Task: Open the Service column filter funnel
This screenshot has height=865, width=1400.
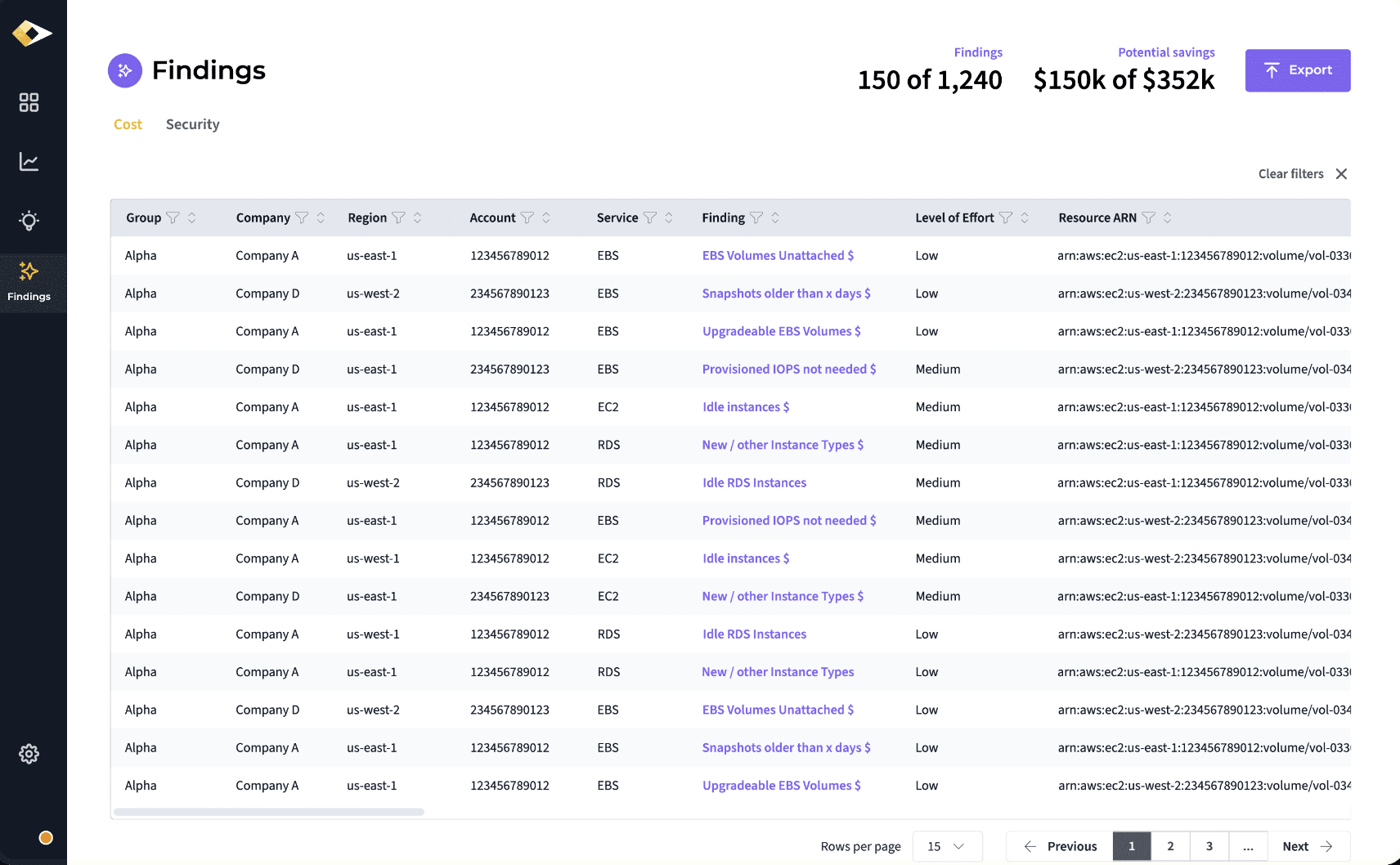Action: coord(651,217)
